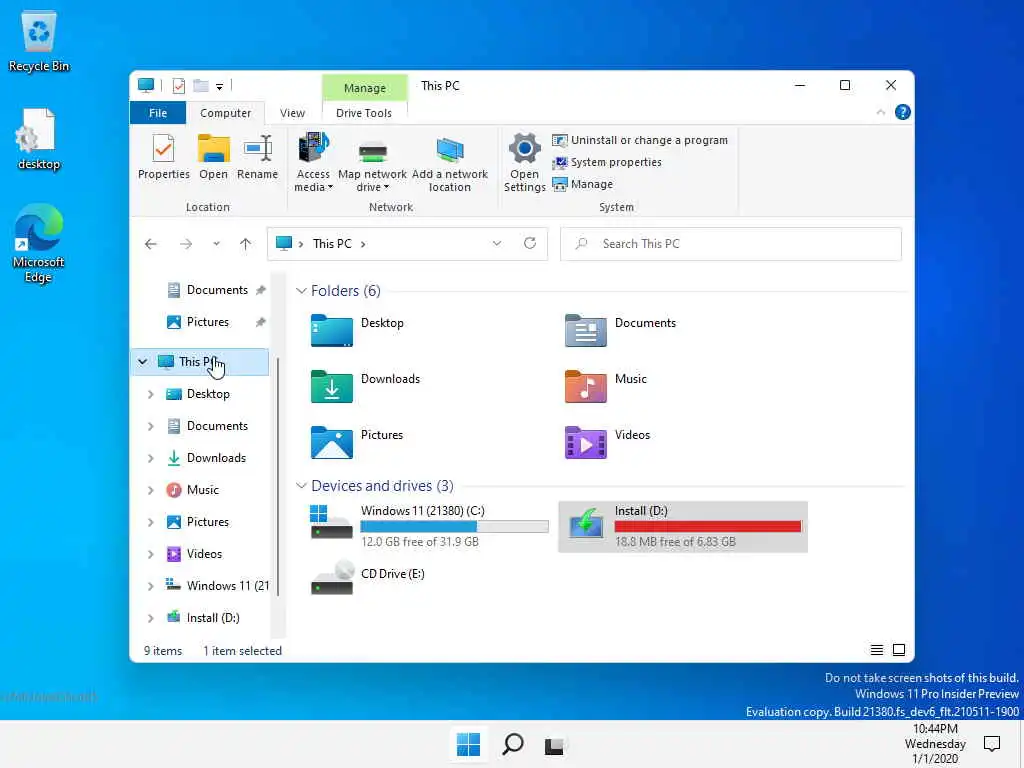Expand the Desktop node in navigation pane
Screen dimensions: 1024x768
[x=151, y=394]
